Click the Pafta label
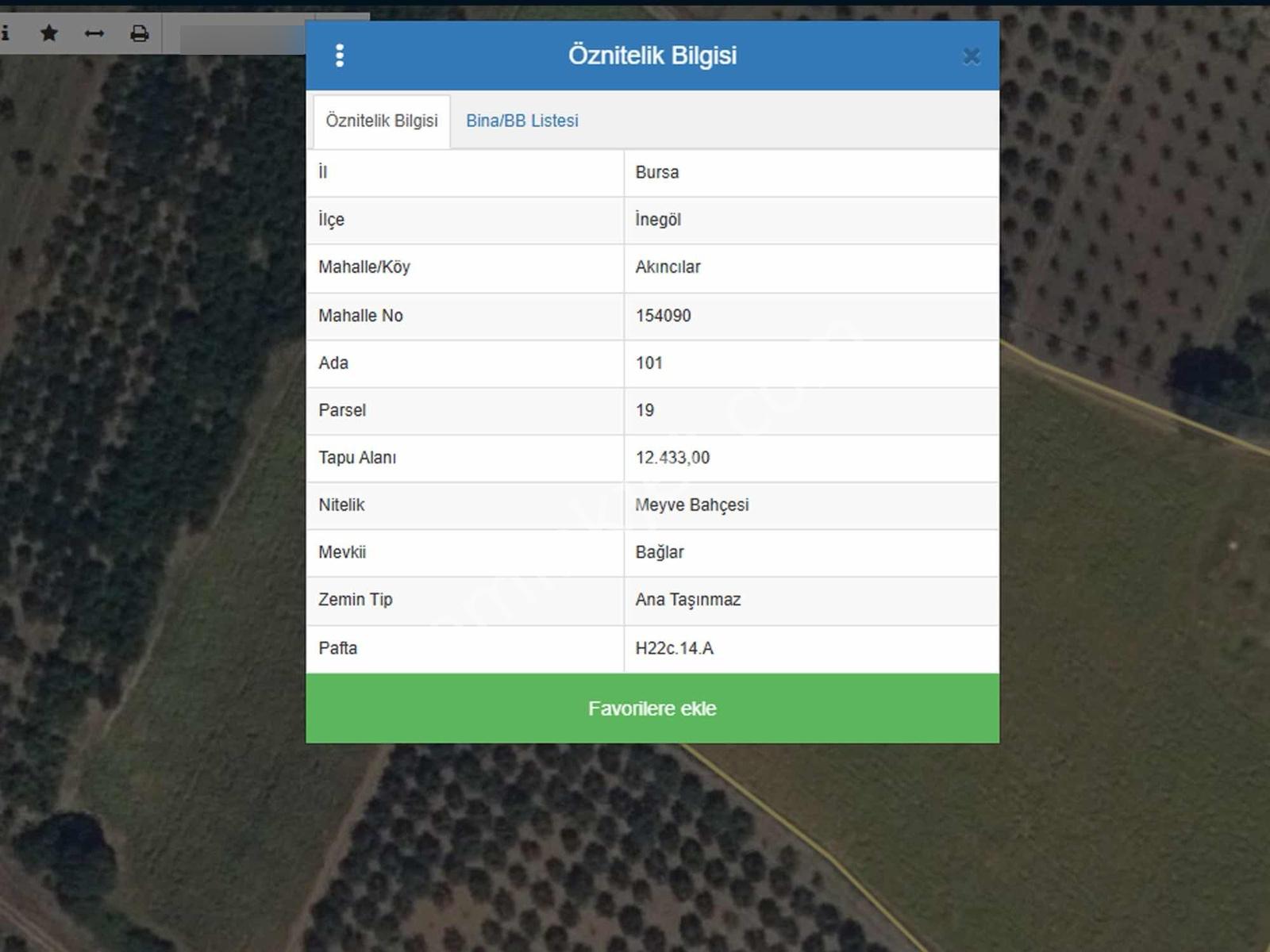The image size is (1270, 952). (x=338, y=648)
